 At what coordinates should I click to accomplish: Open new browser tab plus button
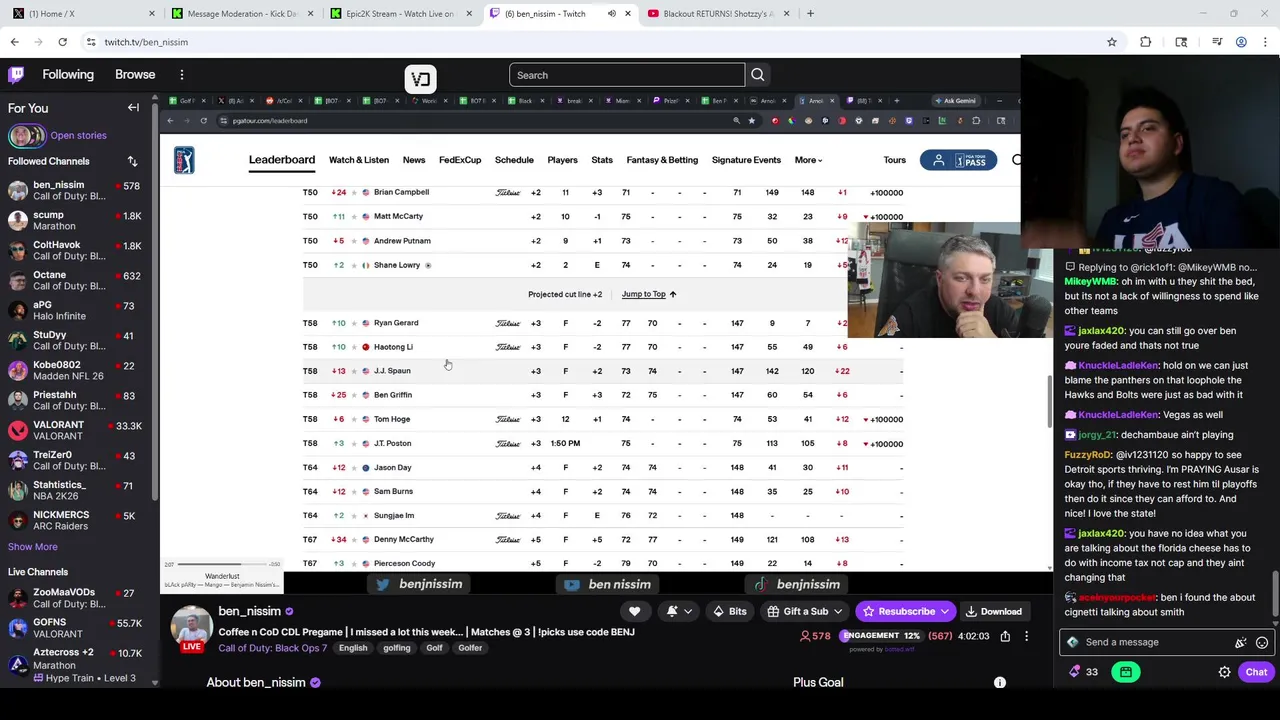[x=810, y=14]
